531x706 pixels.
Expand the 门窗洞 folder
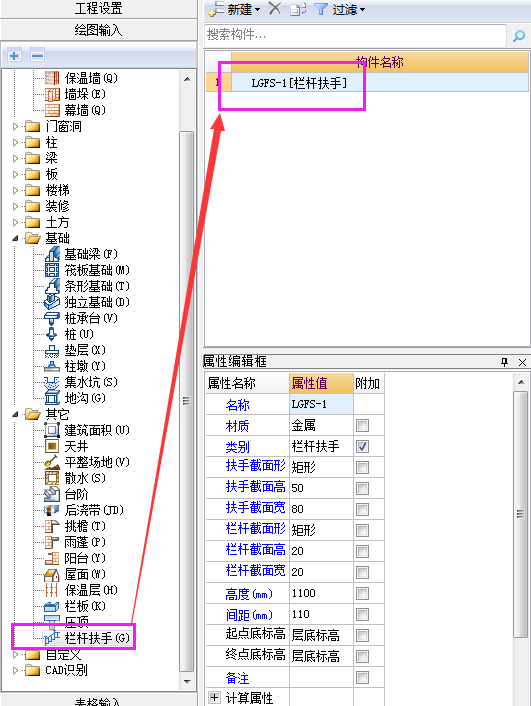click(15, 127)
